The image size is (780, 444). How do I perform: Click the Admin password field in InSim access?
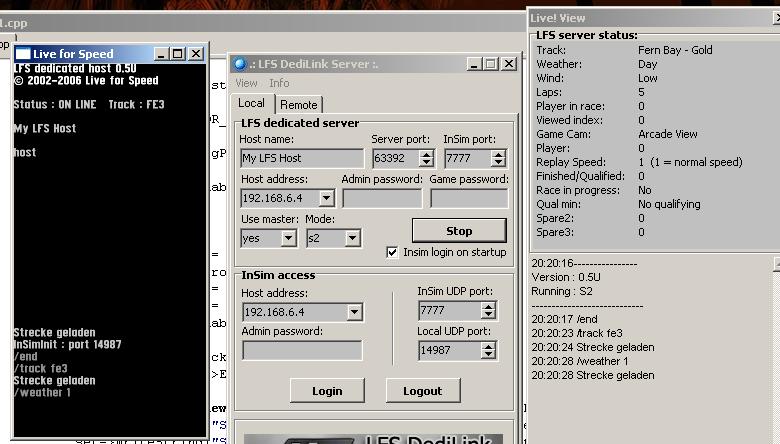(x=302, y=351)
